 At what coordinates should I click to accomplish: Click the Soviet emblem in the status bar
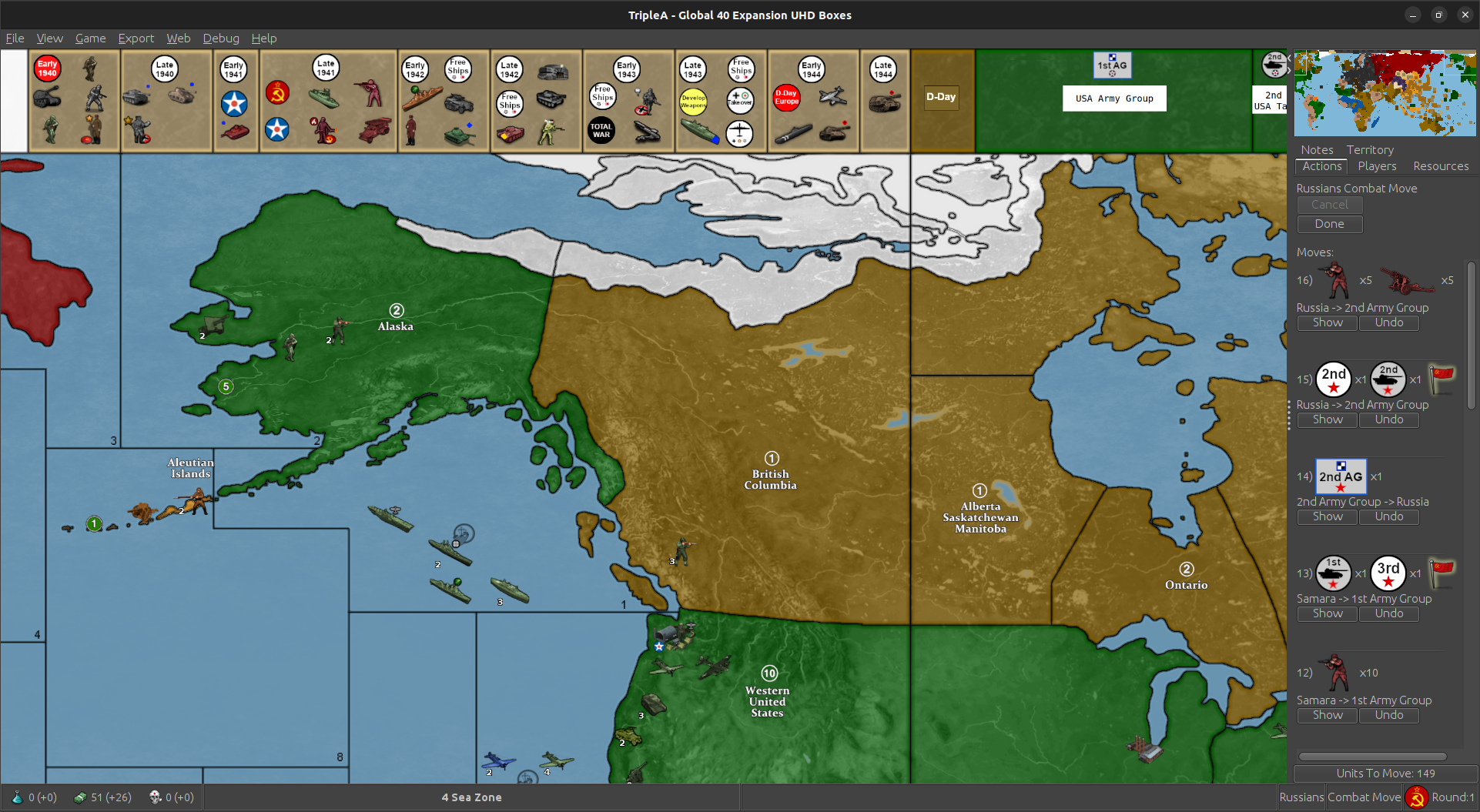point(1416,797)
